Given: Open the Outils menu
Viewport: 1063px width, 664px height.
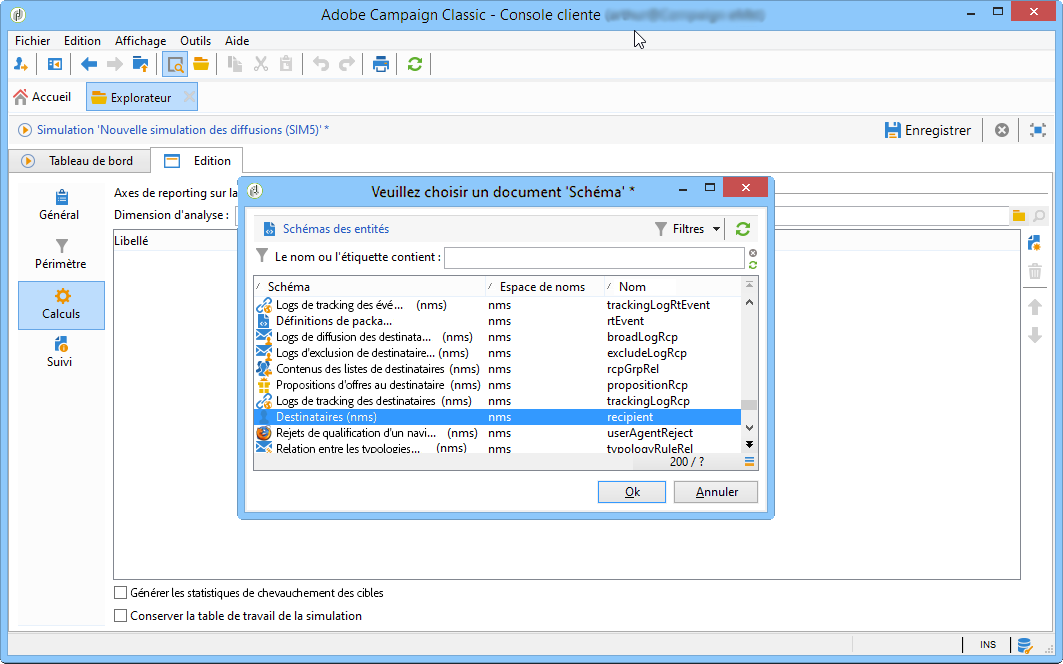Looking at the screenshot, I should click(x=195, y=41).
